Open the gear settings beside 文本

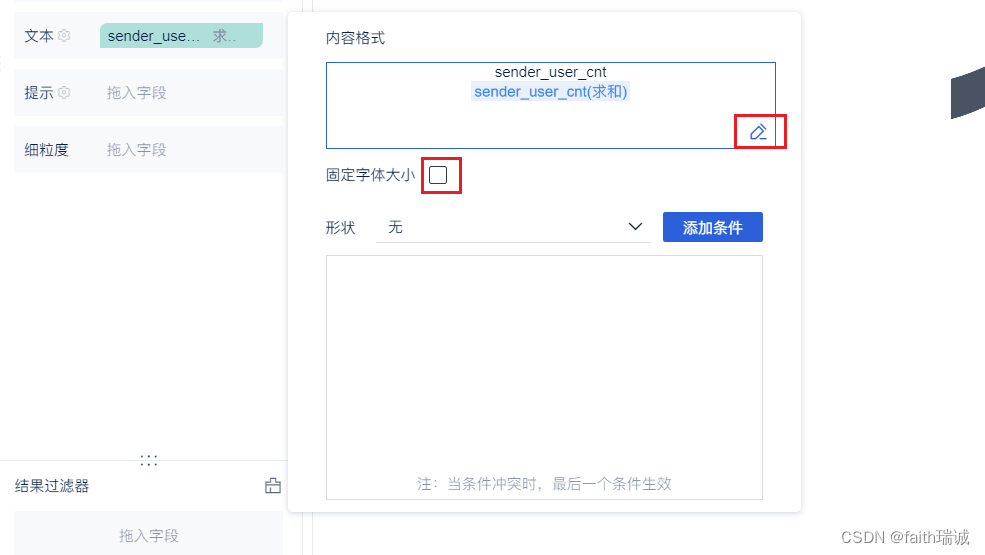click(64, 36)
